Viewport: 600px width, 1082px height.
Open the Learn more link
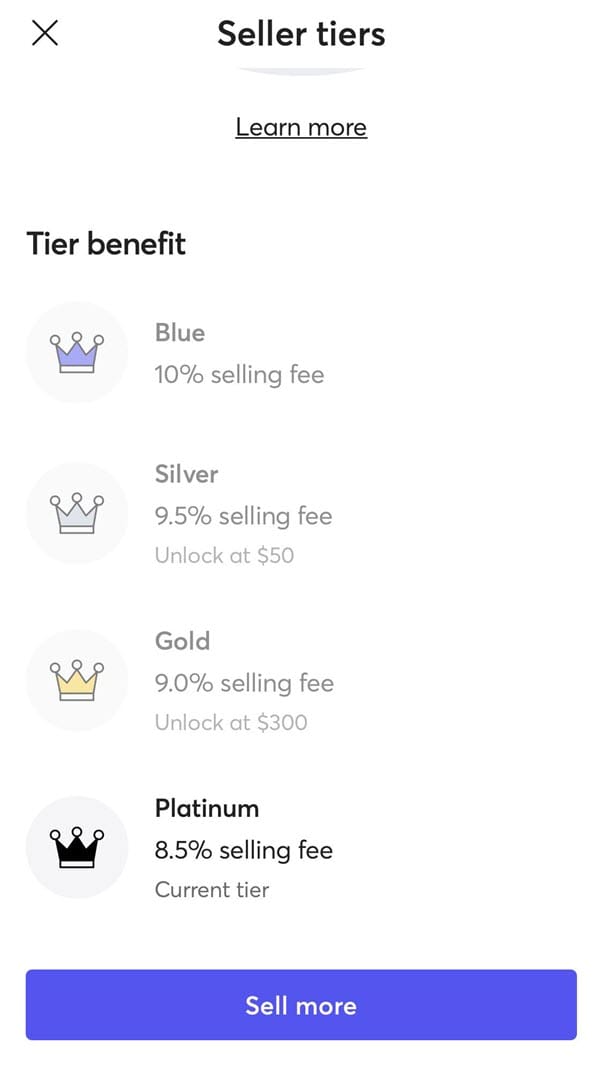pyautogui.click(x=301, y=127)
